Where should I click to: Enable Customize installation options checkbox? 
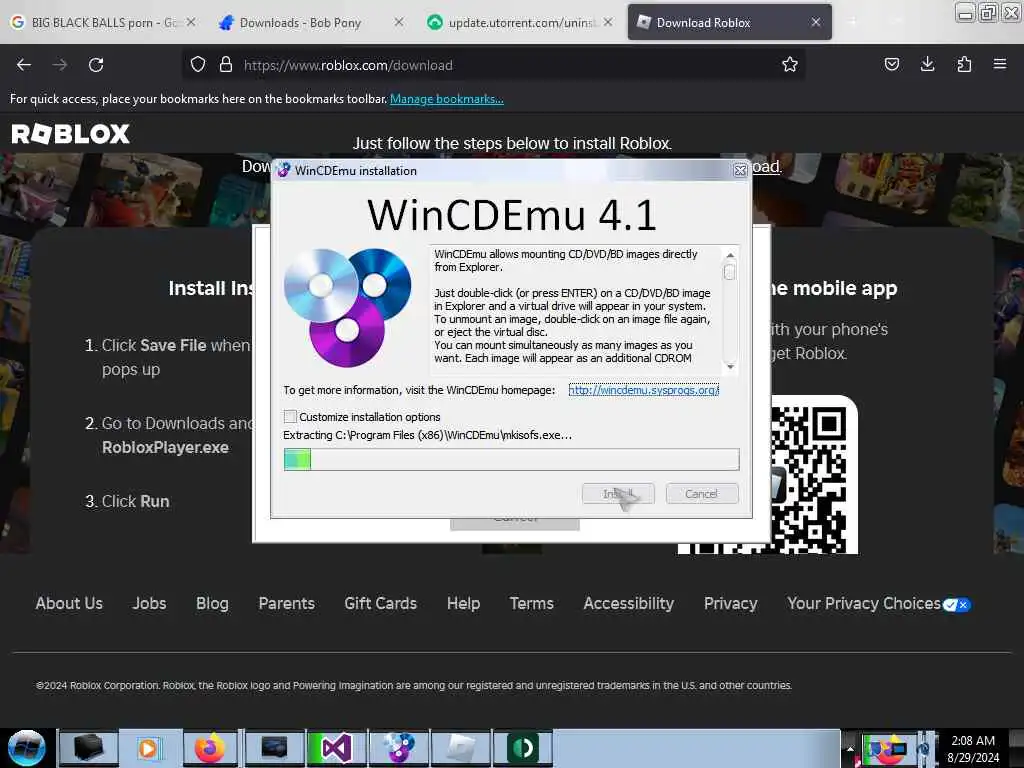(291, 417)
